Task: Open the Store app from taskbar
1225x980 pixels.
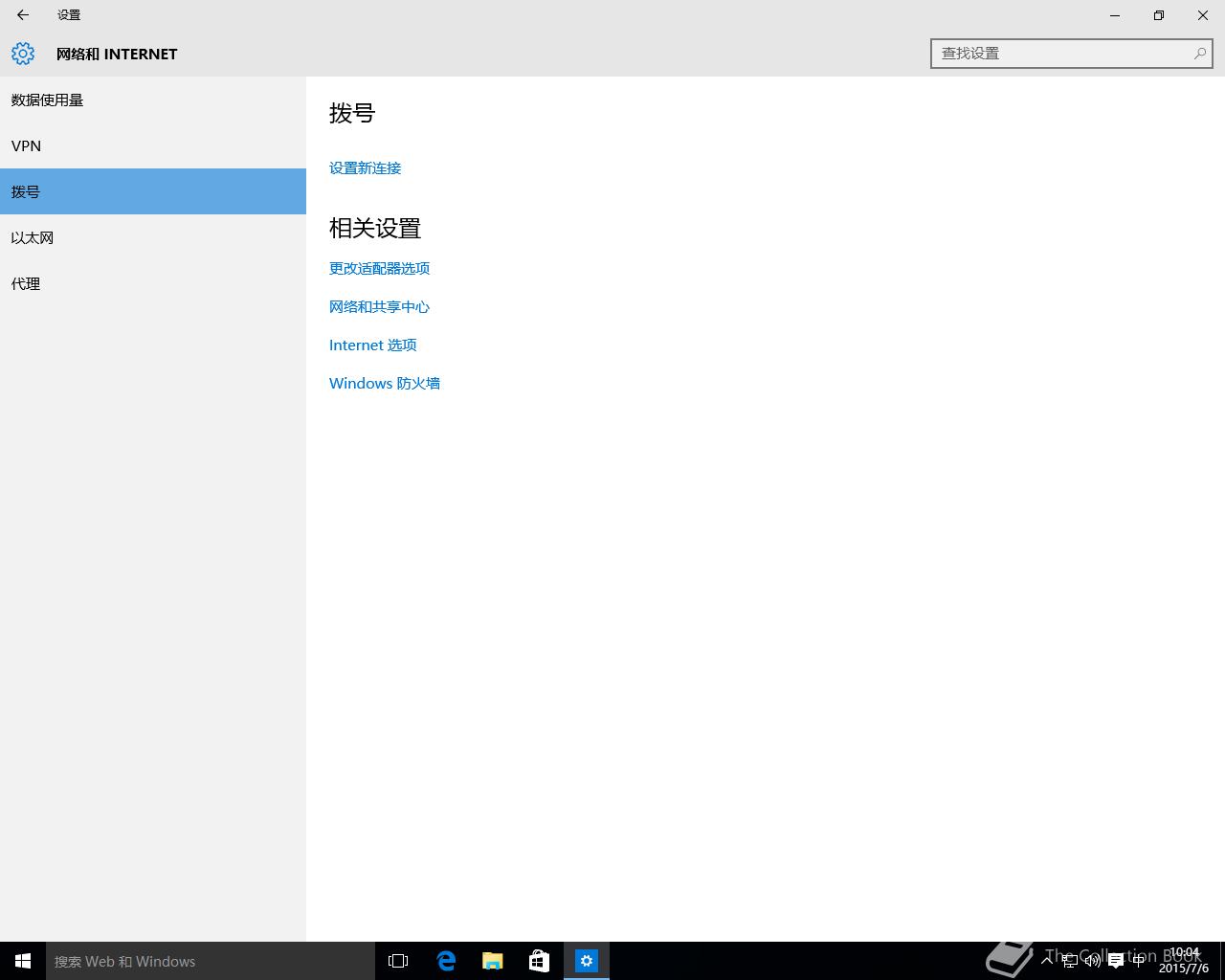Action: click(x=540, y=961)
